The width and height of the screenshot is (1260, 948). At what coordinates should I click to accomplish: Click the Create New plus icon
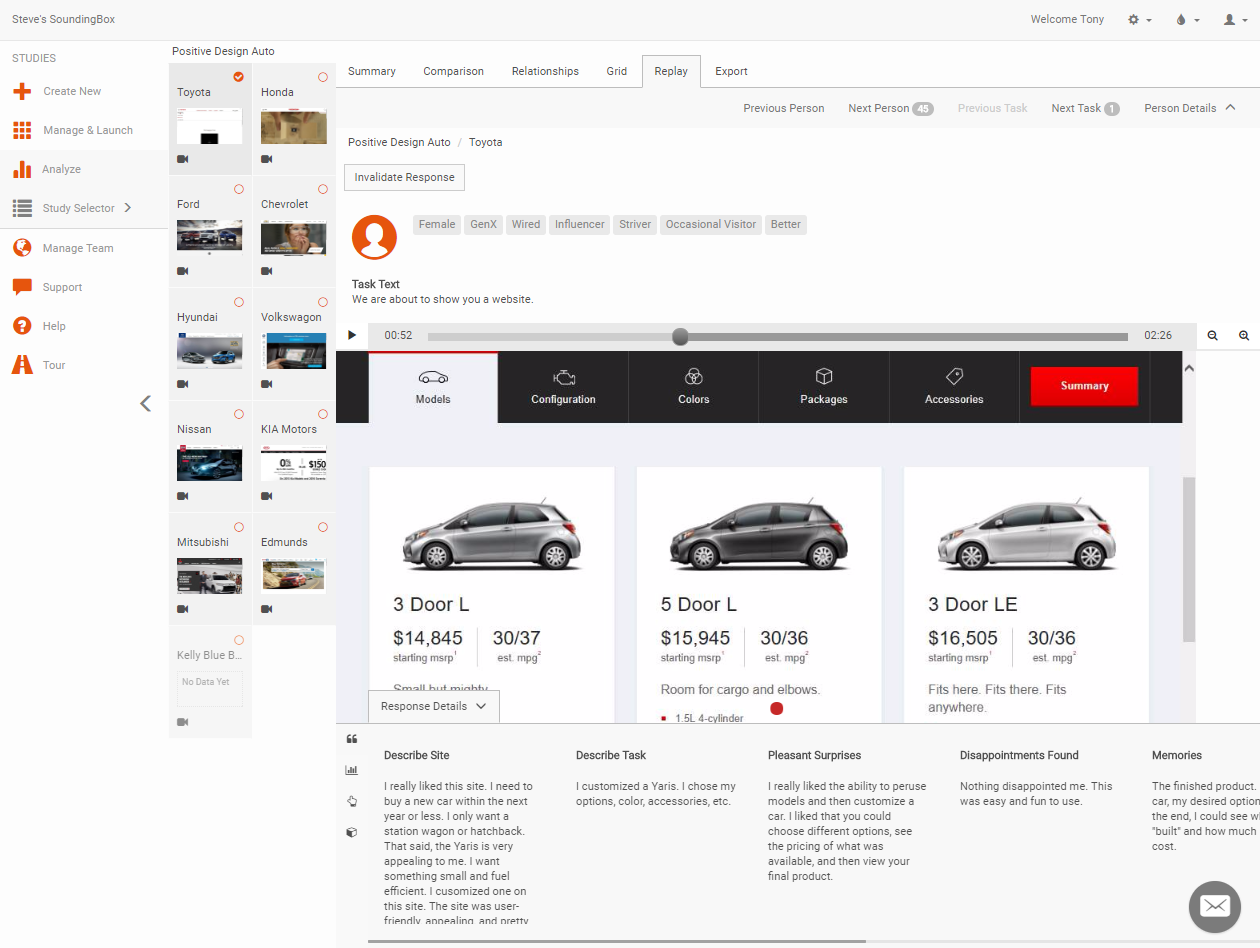(22, 91)
